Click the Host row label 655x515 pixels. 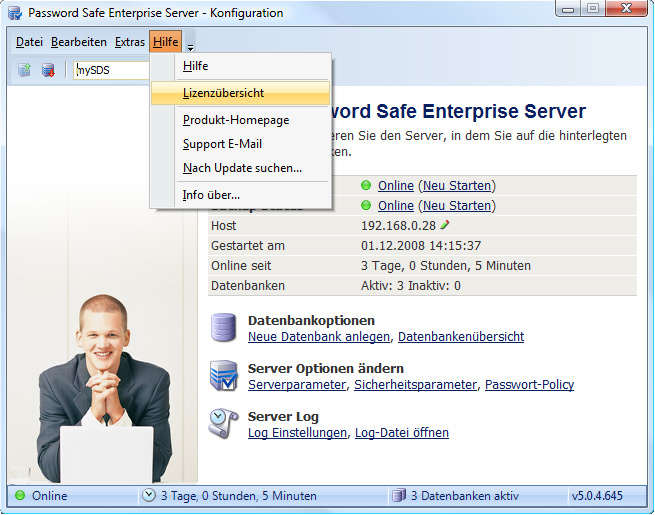click(223, 226)
